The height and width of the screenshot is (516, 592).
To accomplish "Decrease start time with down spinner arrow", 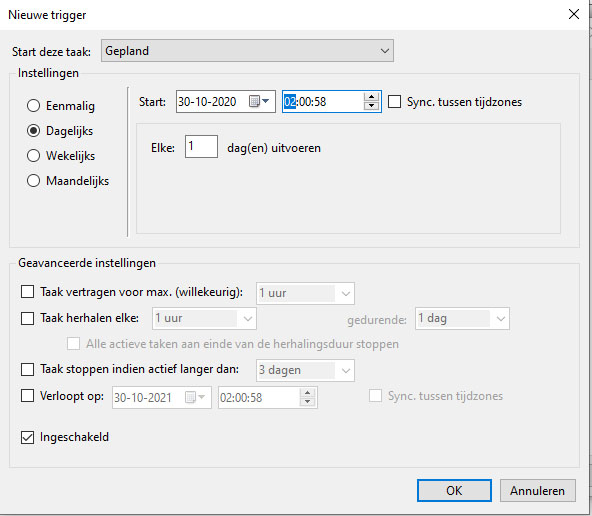I will (x=372, y=106).
